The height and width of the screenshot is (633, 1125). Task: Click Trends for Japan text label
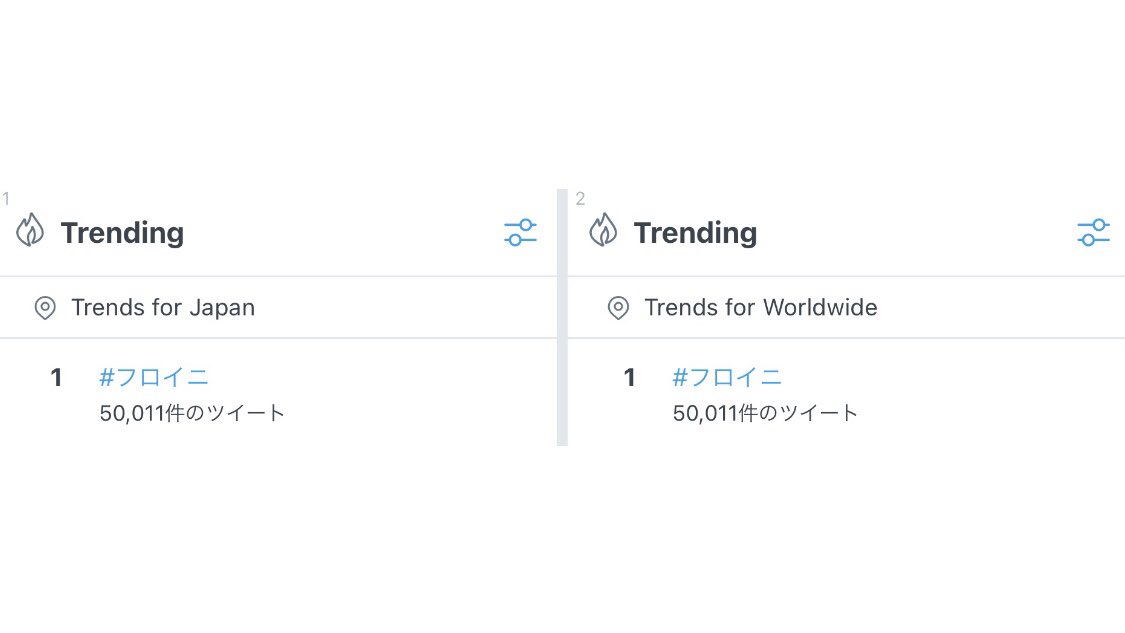point(163,307)
